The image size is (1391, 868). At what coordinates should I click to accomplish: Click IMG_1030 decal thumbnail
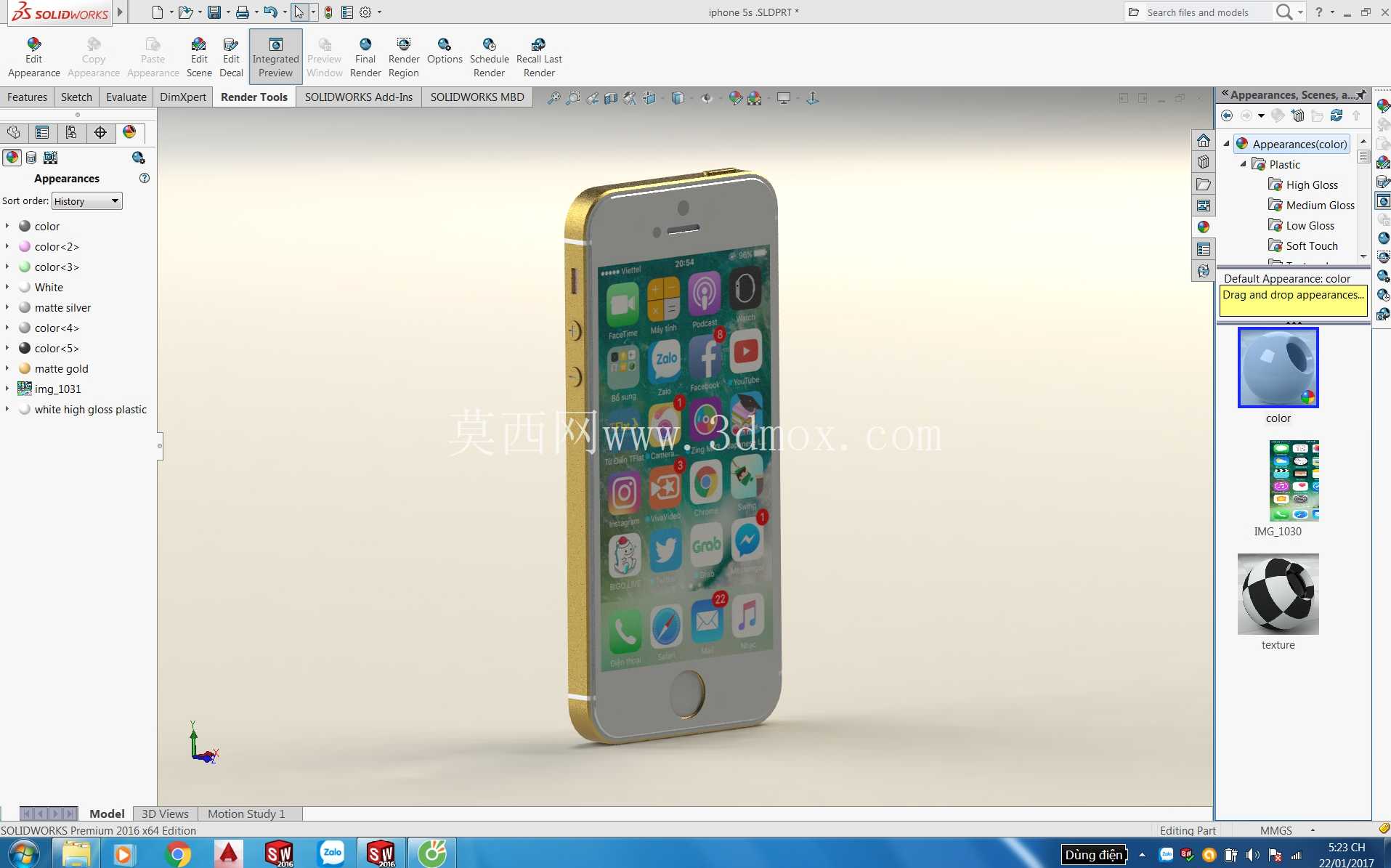[1294, 480]
